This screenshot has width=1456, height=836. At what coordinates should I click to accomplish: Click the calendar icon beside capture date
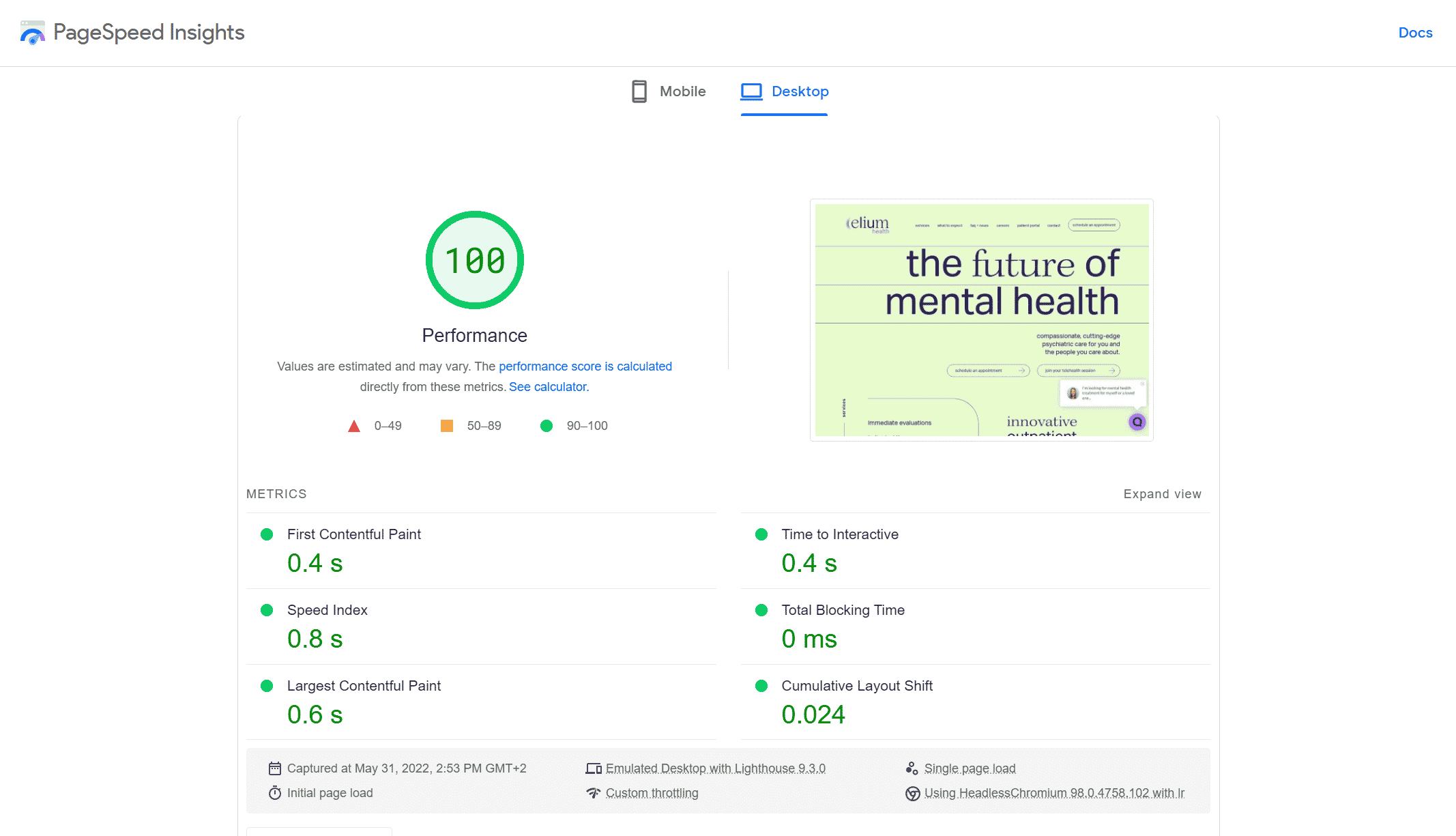pyautogui.click(x=275, y=768)
